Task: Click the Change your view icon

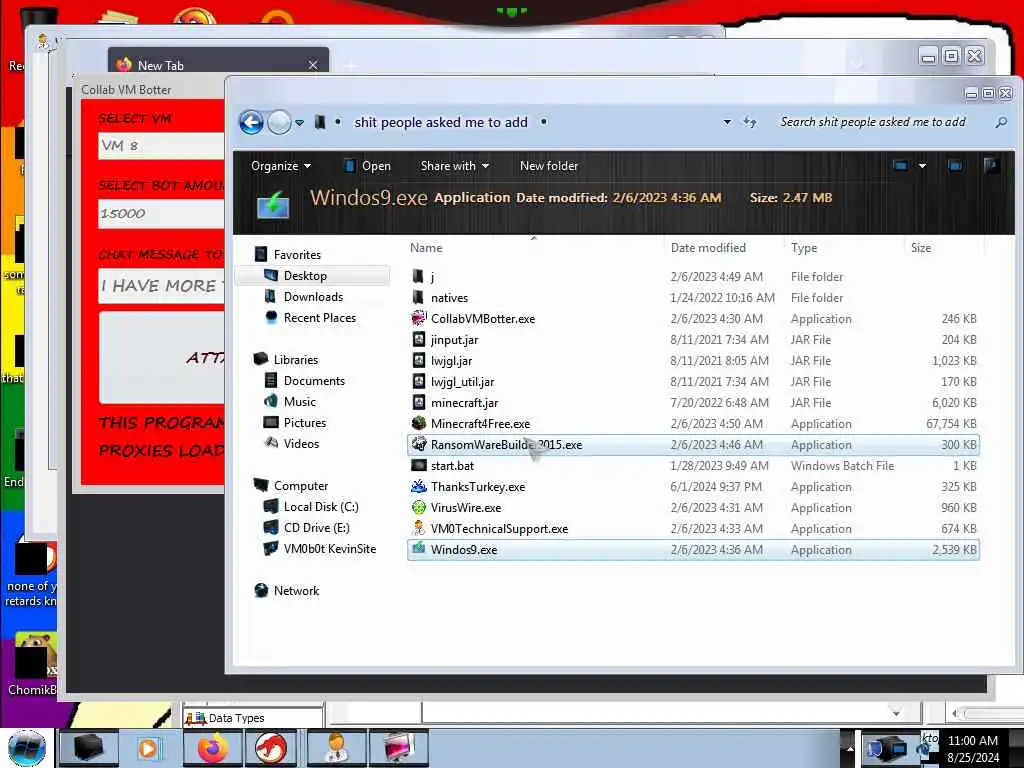Action: tap(900, 166)
